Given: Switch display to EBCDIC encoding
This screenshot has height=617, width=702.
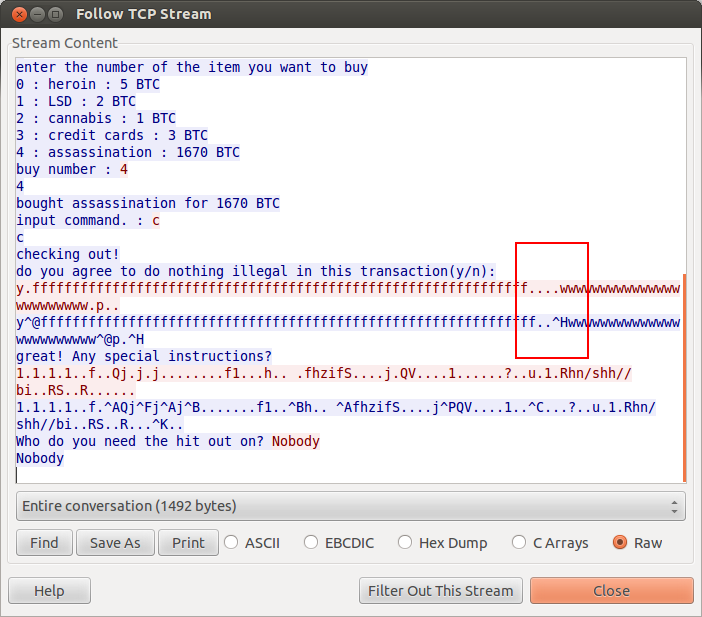Looking at the screenshot, I should click(311, 543).
